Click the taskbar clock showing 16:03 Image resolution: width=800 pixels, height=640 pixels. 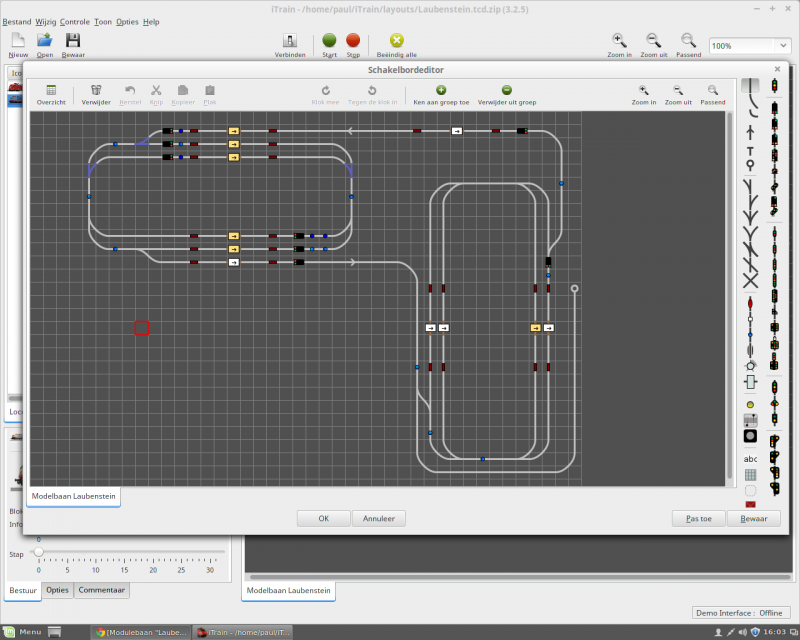(x=774, y=632)
